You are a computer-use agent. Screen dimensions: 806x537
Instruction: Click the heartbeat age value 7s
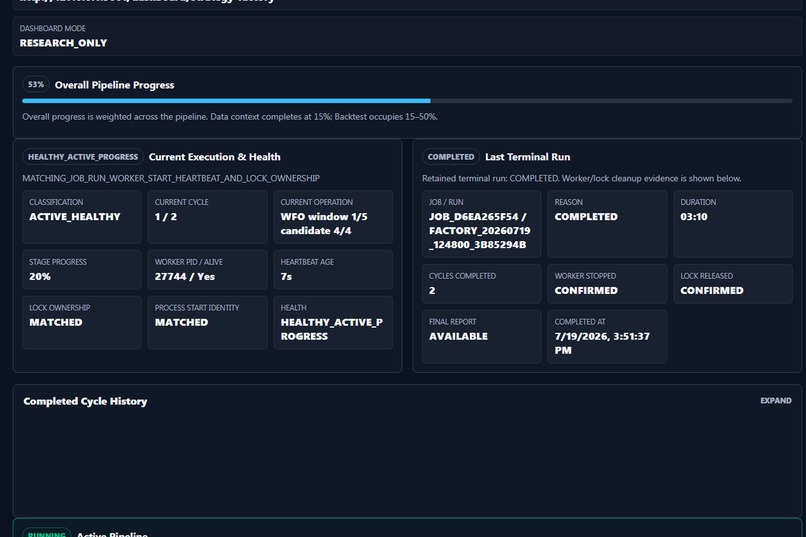coord(286,276)
